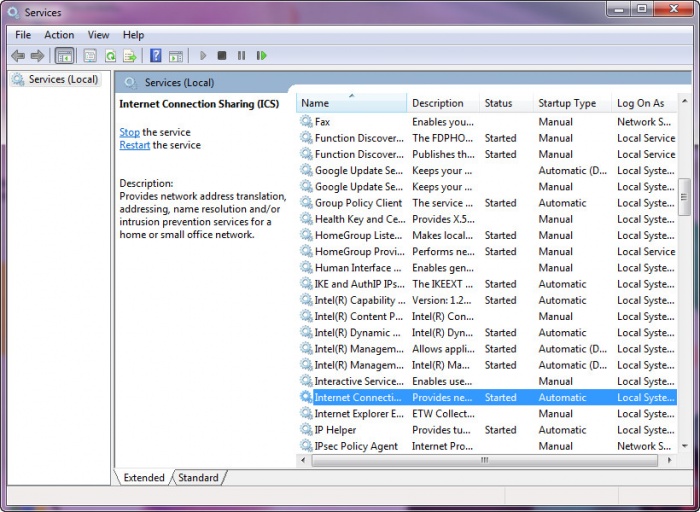Click the vertical scrollbar down arrow
The height and width of the screenshot is (512, 700).
tap(685, 446)
